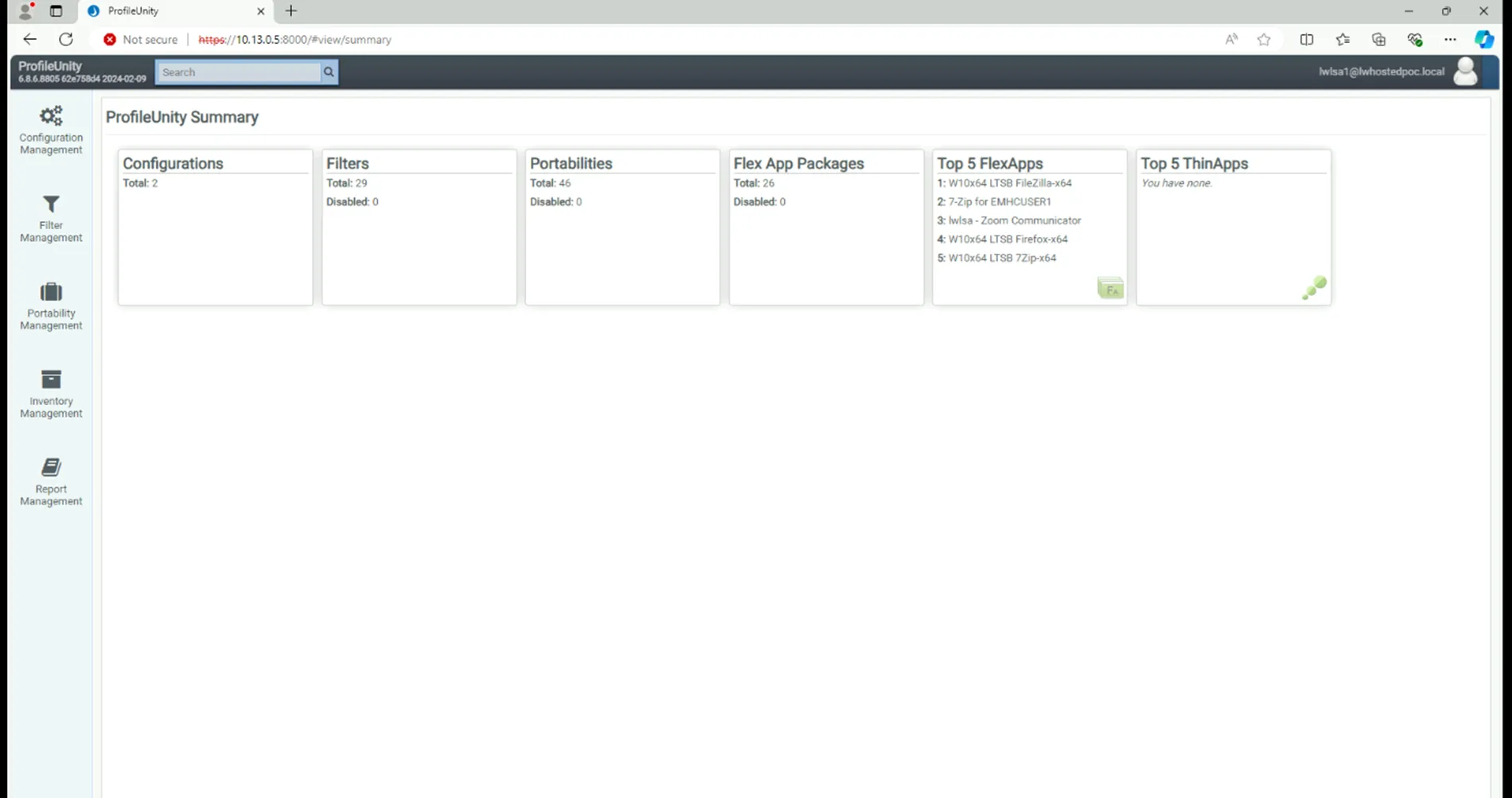
Task: Click the ProfileUnity logo text
Action: 50,66
